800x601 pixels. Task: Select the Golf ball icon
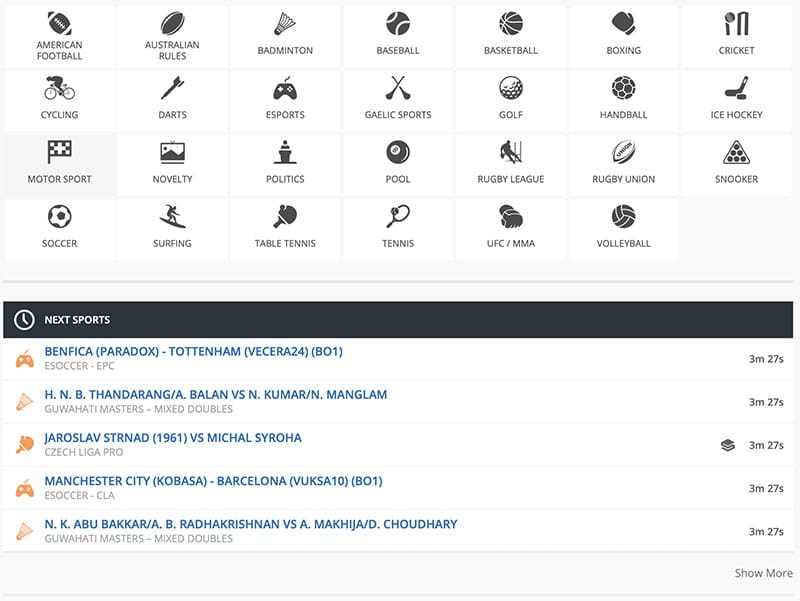pyautogui.click(x=511, y=88)
